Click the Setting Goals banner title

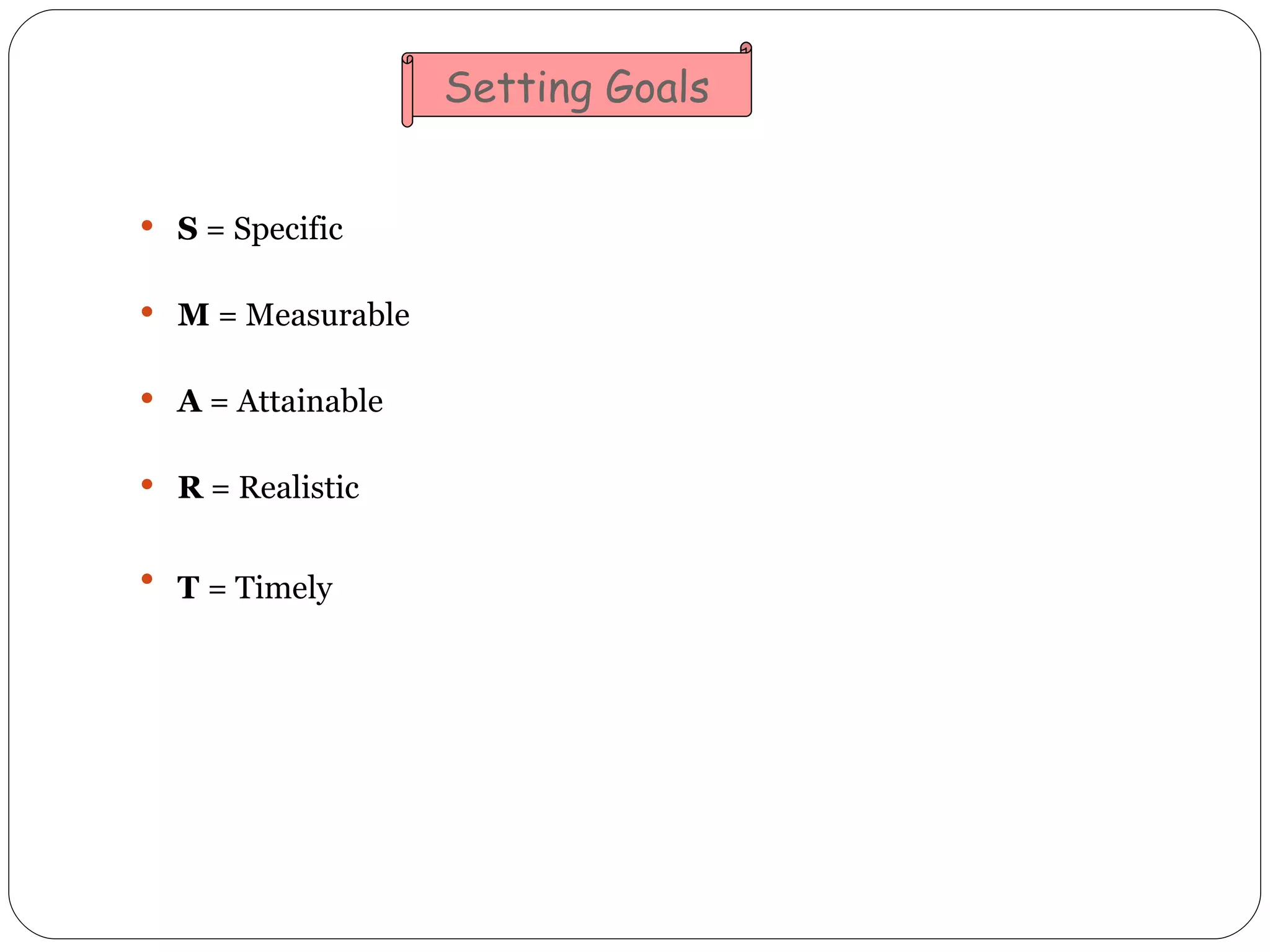pos(577,89)
